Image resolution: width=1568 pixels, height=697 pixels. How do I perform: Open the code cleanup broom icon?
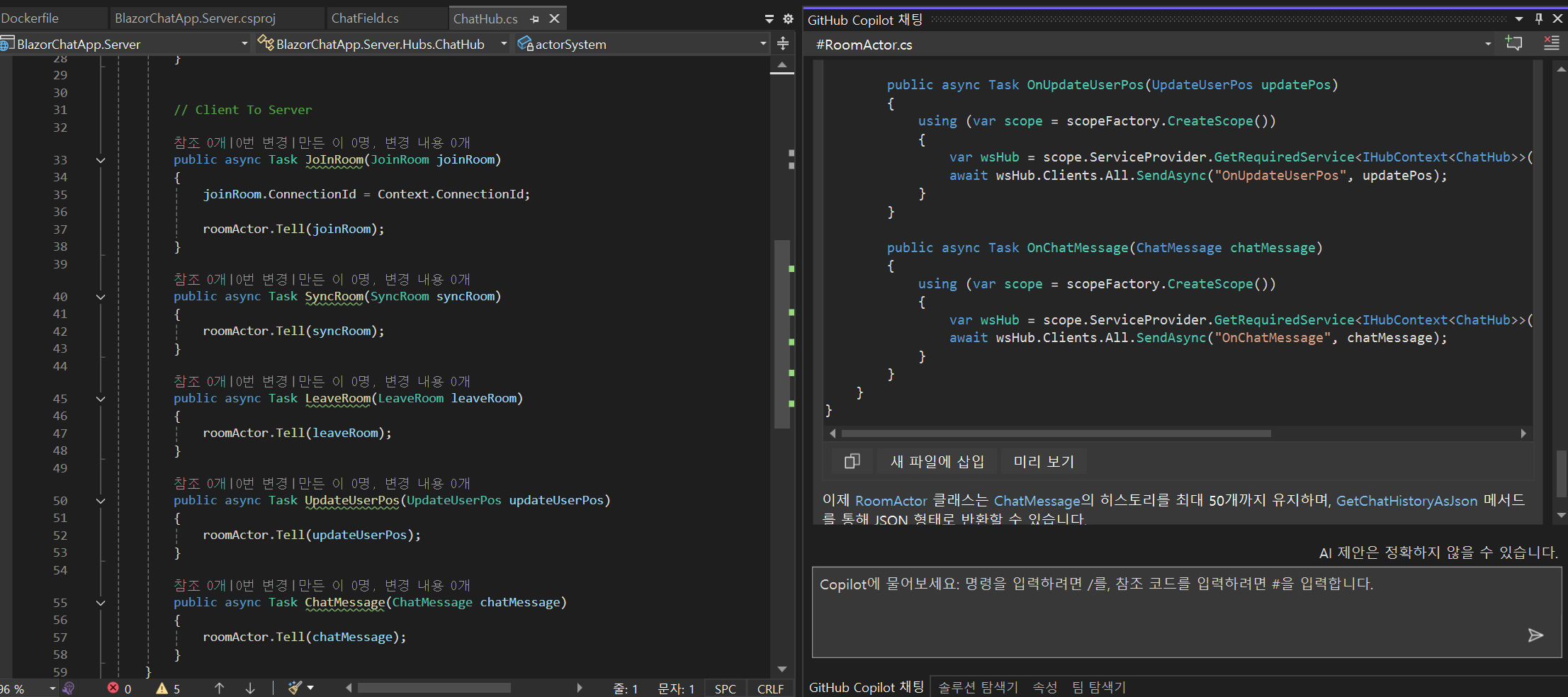[295, 687]
